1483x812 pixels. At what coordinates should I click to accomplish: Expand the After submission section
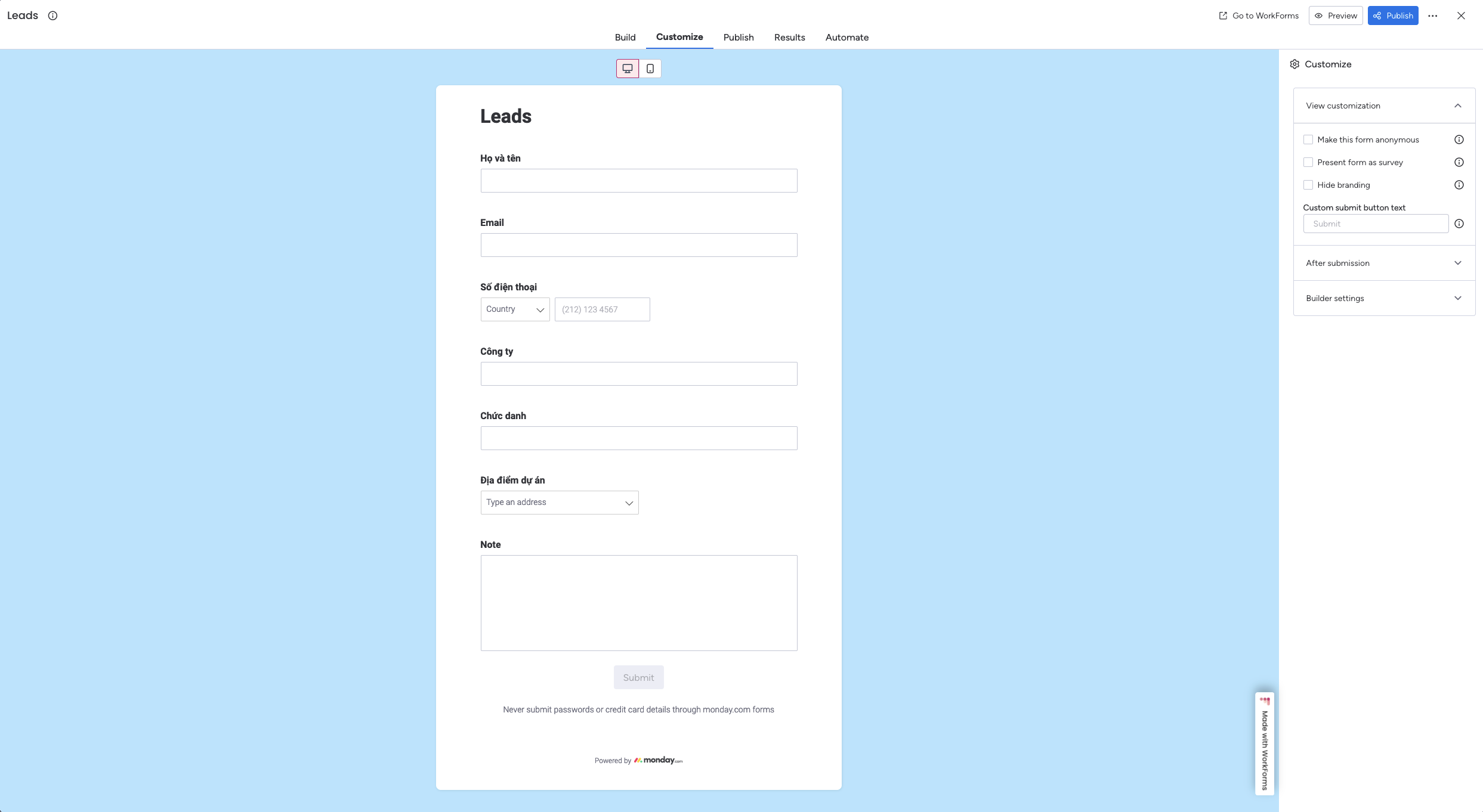tap(1383, 263)
